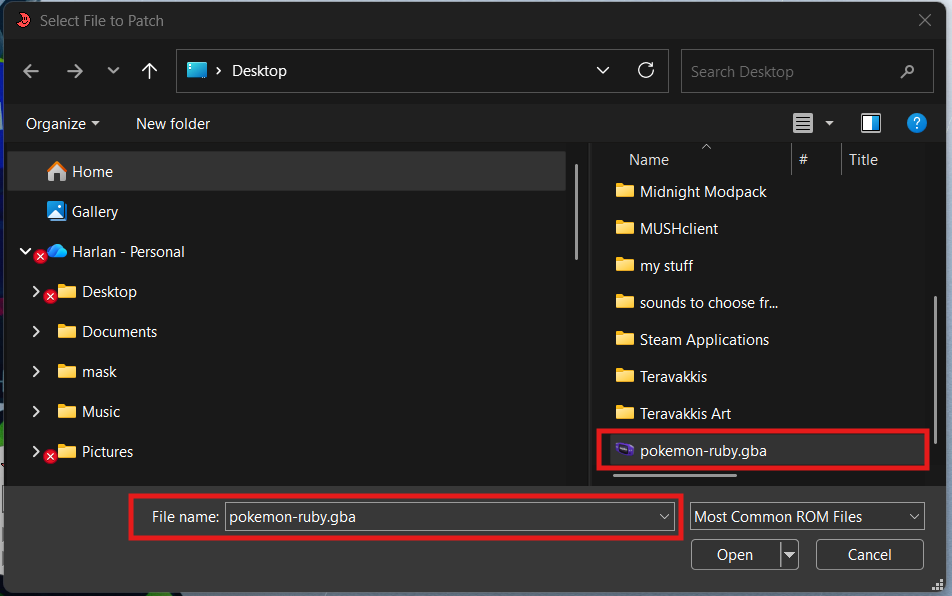This screenshot has height=596, width=952.
Task: Cancel the file dialog
Action: (x=869, y=555)
